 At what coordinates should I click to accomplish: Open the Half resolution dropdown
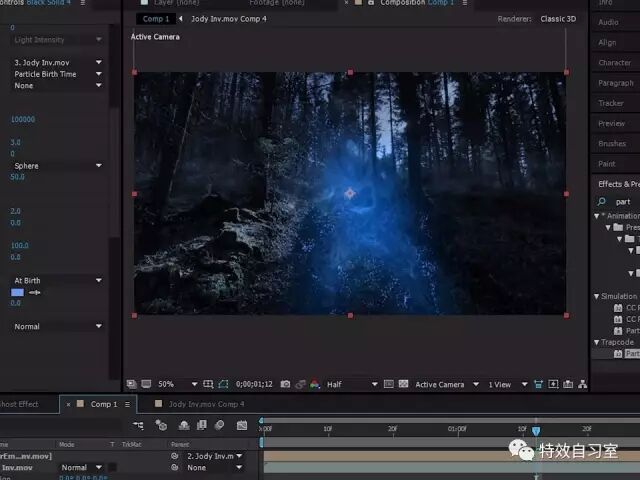tap(352, 384)
